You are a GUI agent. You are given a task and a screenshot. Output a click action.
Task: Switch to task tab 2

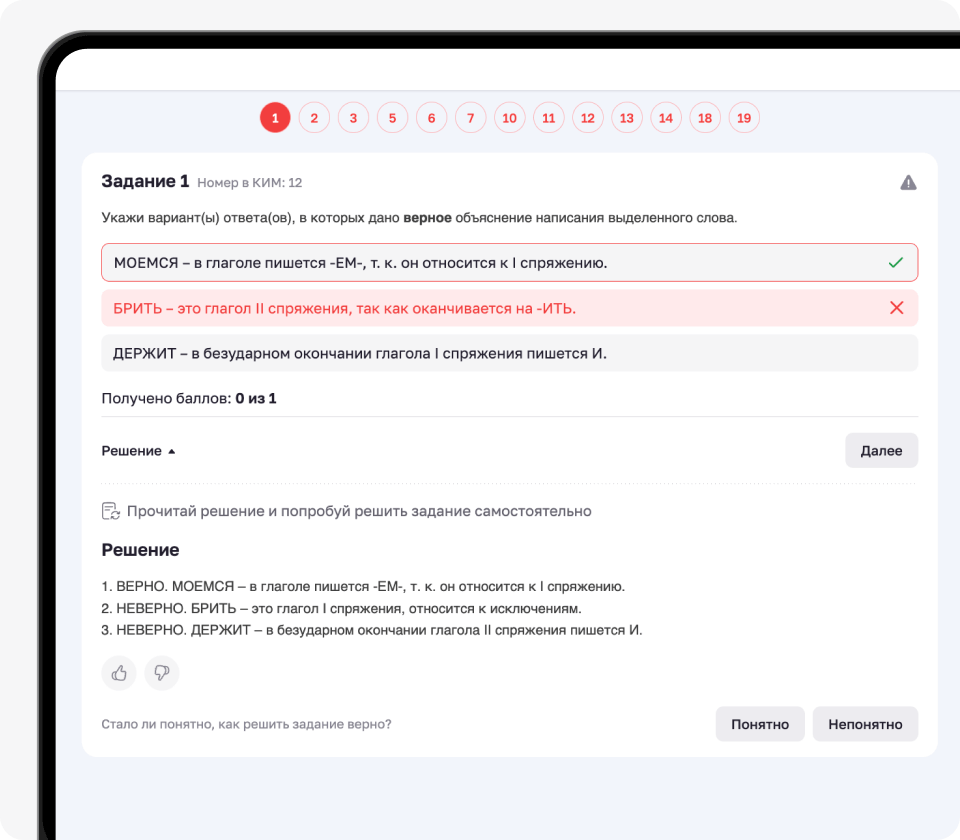pyautogui.click(x=314, y=117)
